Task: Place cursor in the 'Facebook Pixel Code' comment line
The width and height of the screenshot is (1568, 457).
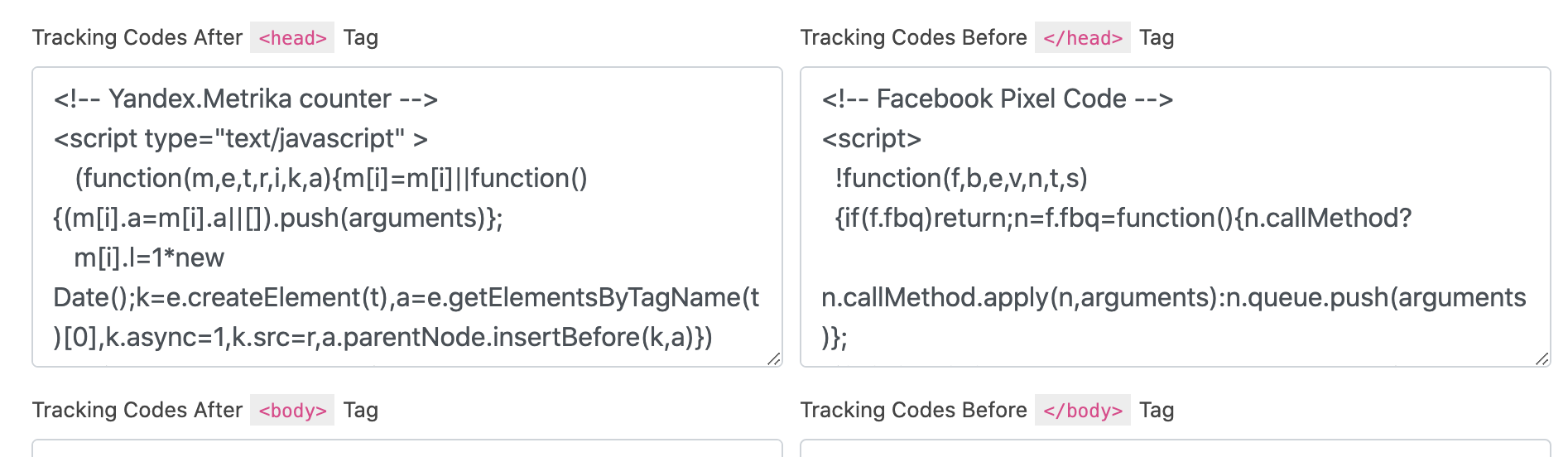Action: tap(997, 99)
